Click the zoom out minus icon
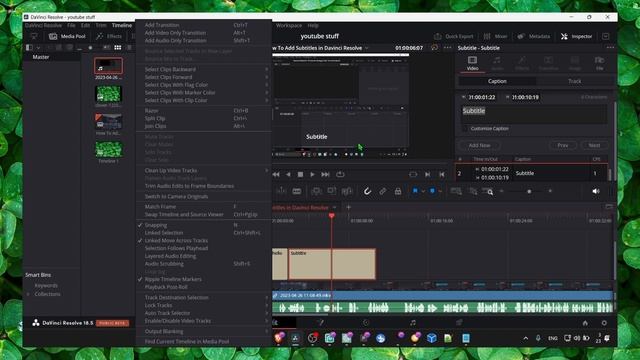This screenshot has height=360, width=640. click(502, 191)
